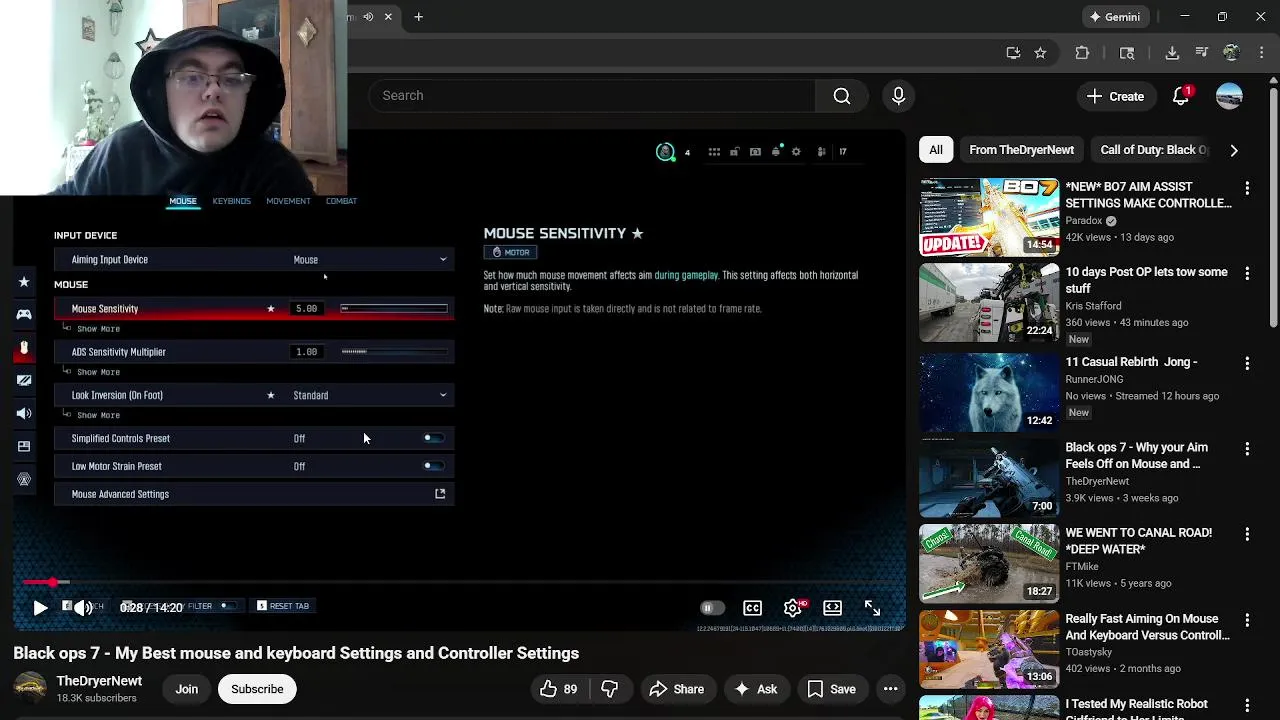This screenshot has width=1280, height=720.
Task: Join TheDryerNewt channel membership
Action: [187, 689]
